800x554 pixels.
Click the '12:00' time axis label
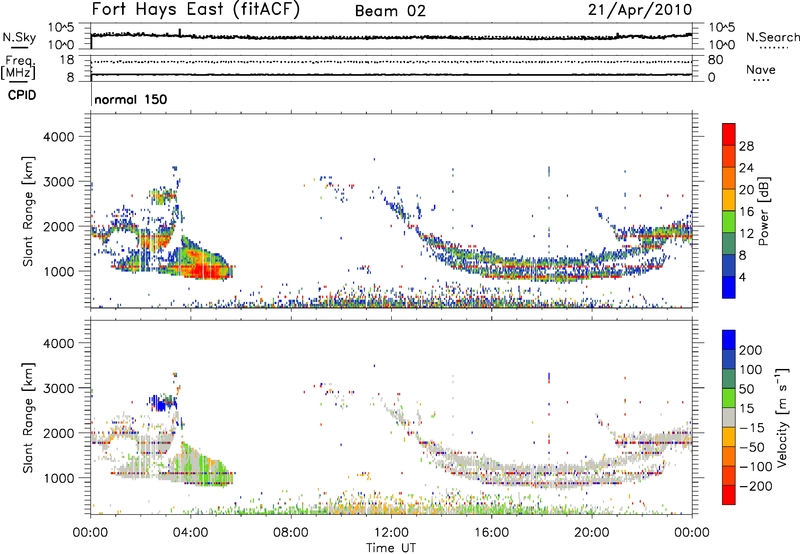391,533
